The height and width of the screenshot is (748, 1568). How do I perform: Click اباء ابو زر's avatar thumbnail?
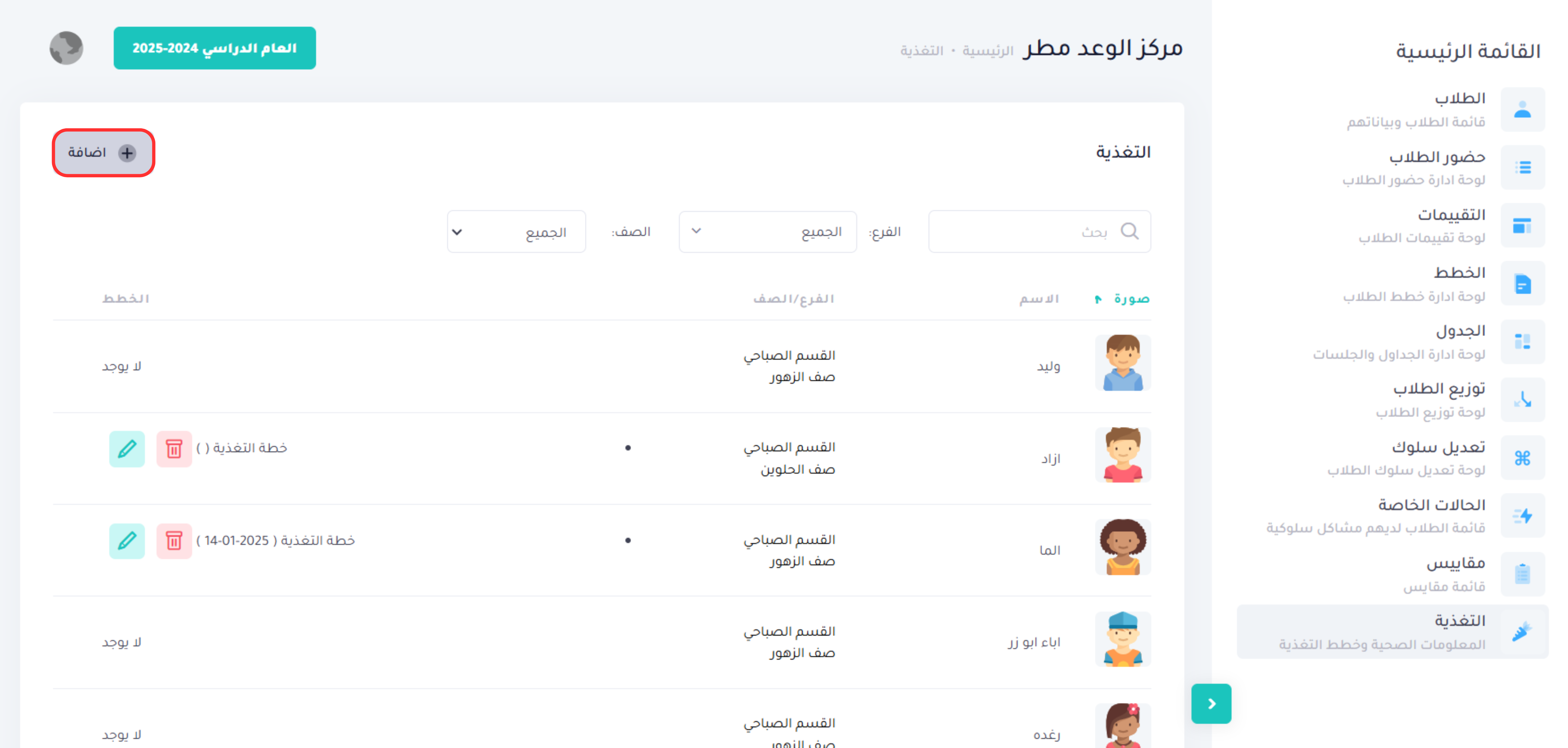1122,639
